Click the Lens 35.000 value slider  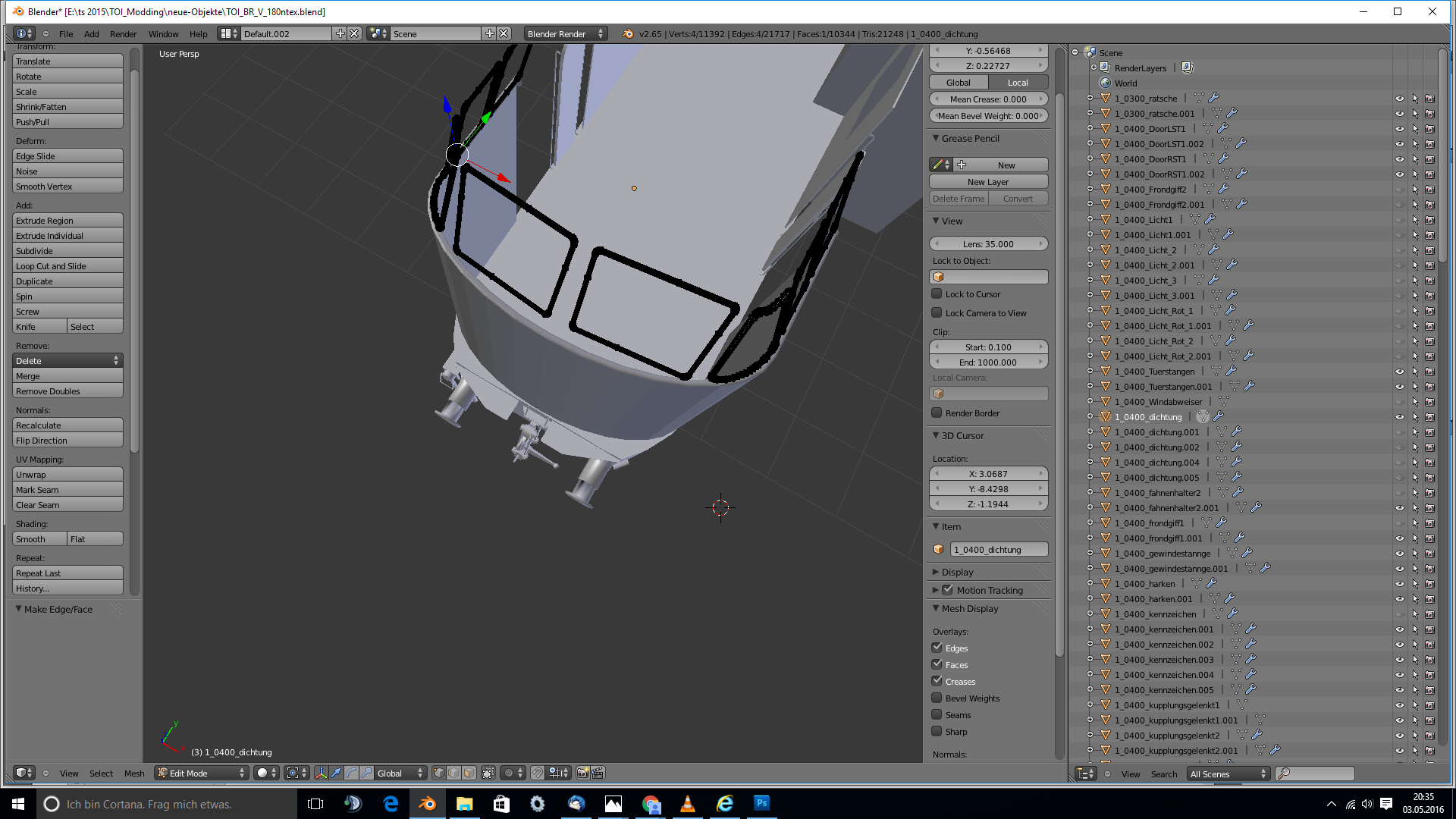pos(988,244)
